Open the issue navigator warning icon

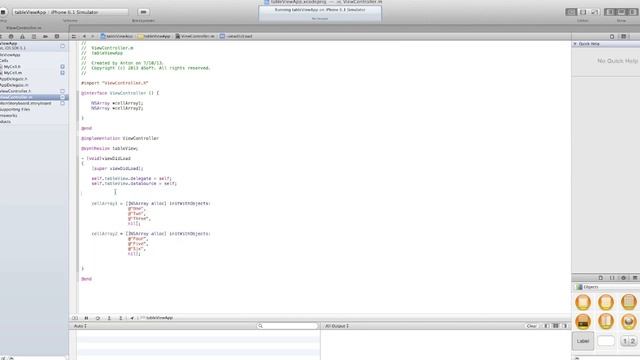[x=22, y=36]
